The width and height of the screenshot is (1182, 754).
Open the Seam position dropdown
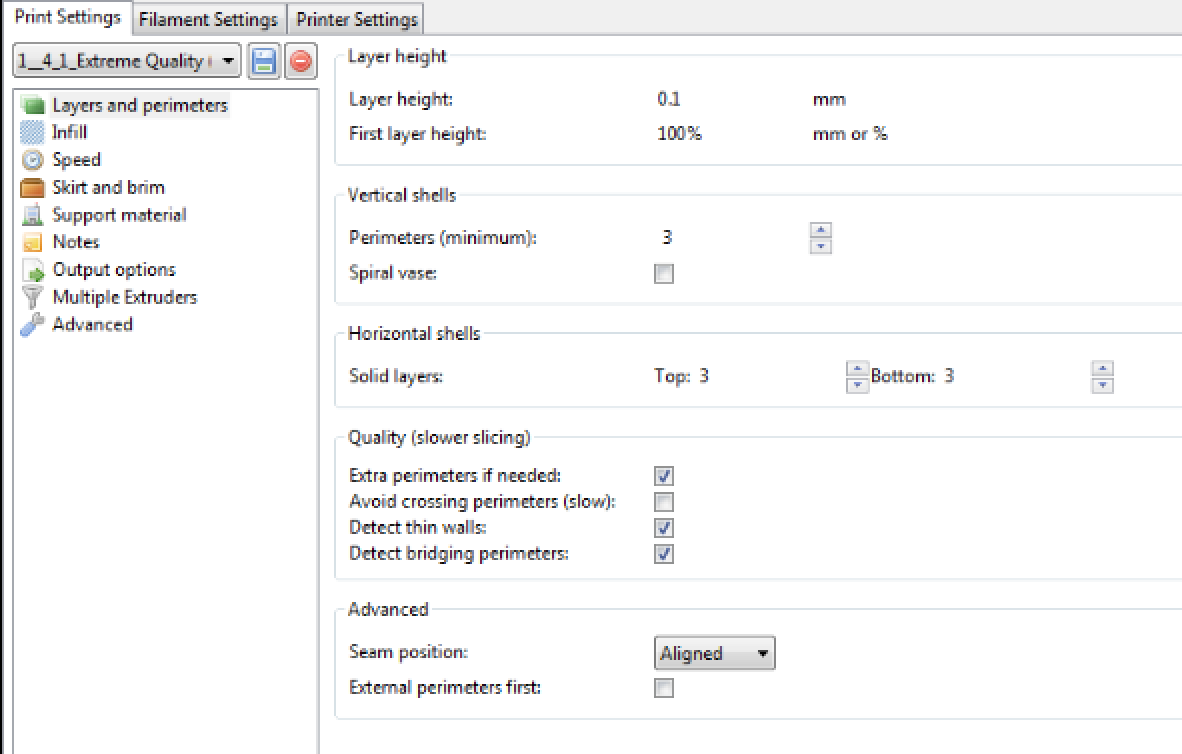coord(714,654)
